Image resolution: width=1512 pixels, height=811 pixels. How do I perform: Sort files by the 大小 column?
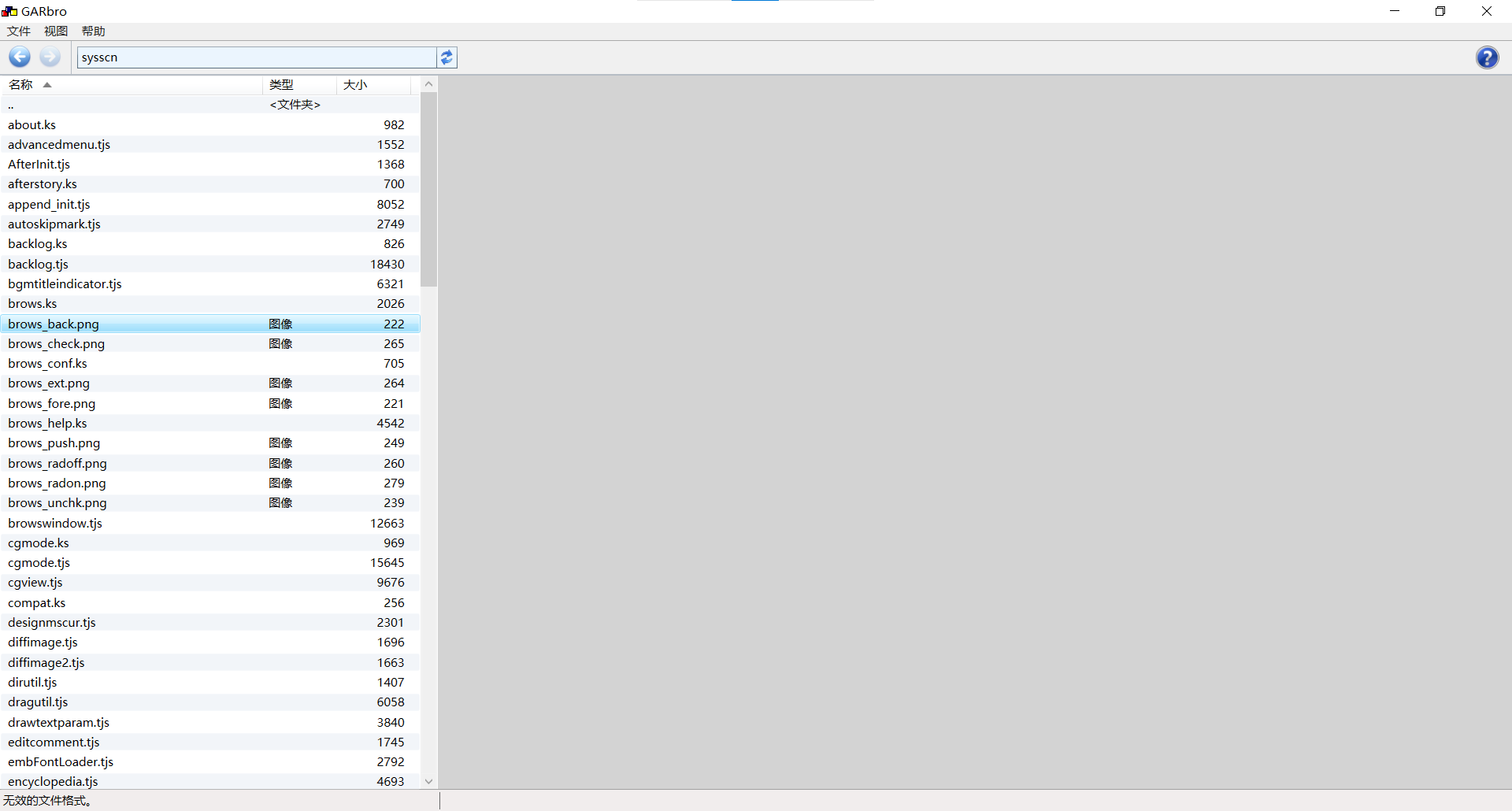coord(355,84)
